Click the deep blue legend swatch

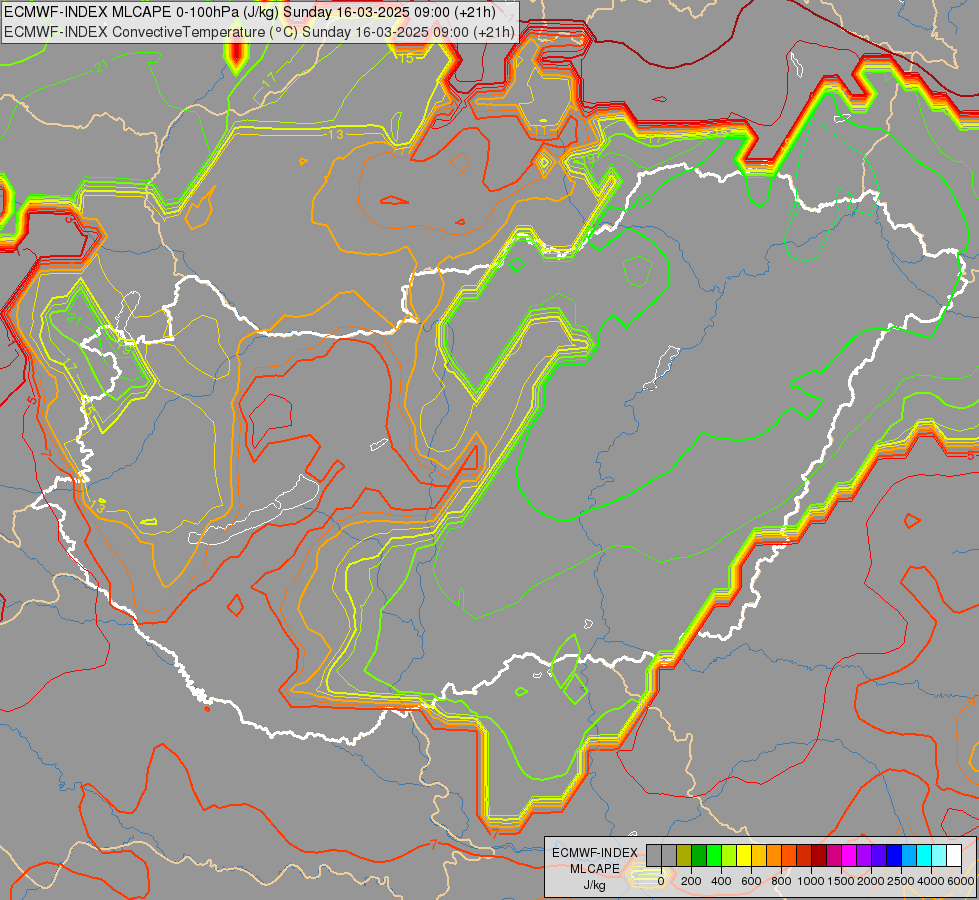[x=895, y=855]
